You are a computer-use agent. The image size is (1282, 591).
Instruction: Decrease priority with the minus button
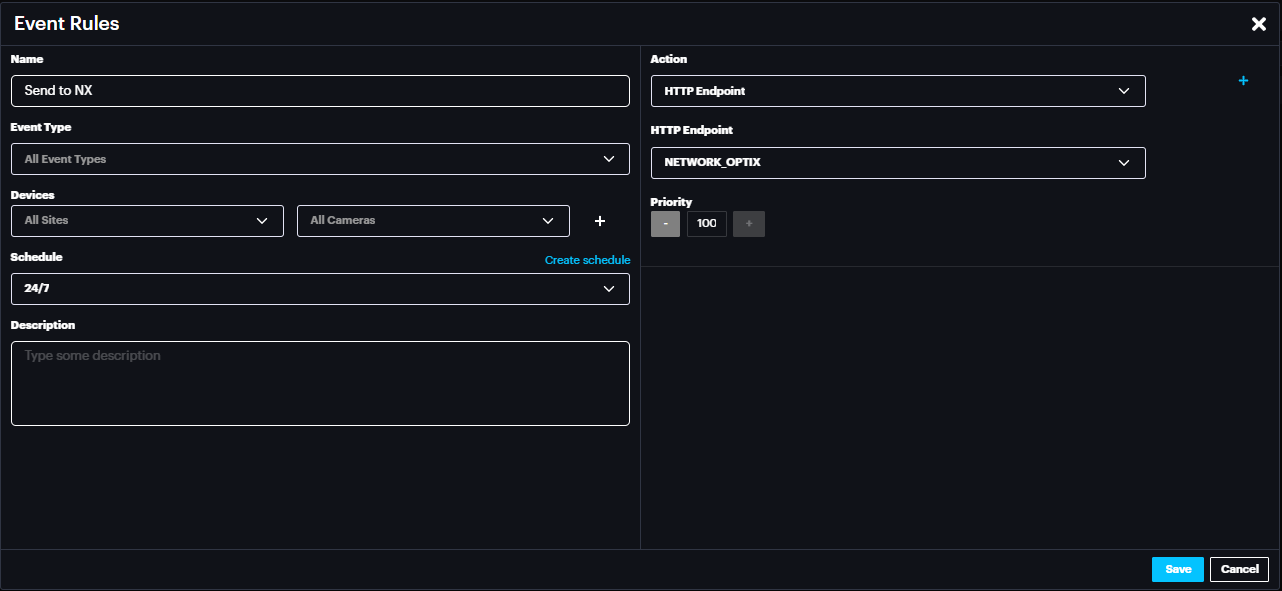click(x=665, y=224)
